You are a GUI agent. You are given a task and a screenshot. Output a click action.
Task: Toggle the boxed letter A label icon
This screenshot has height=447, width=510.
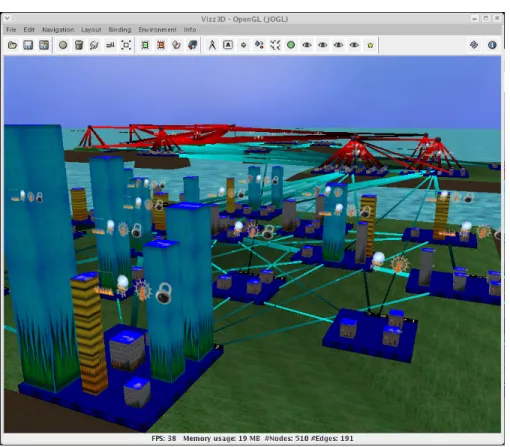click(228, 45)
